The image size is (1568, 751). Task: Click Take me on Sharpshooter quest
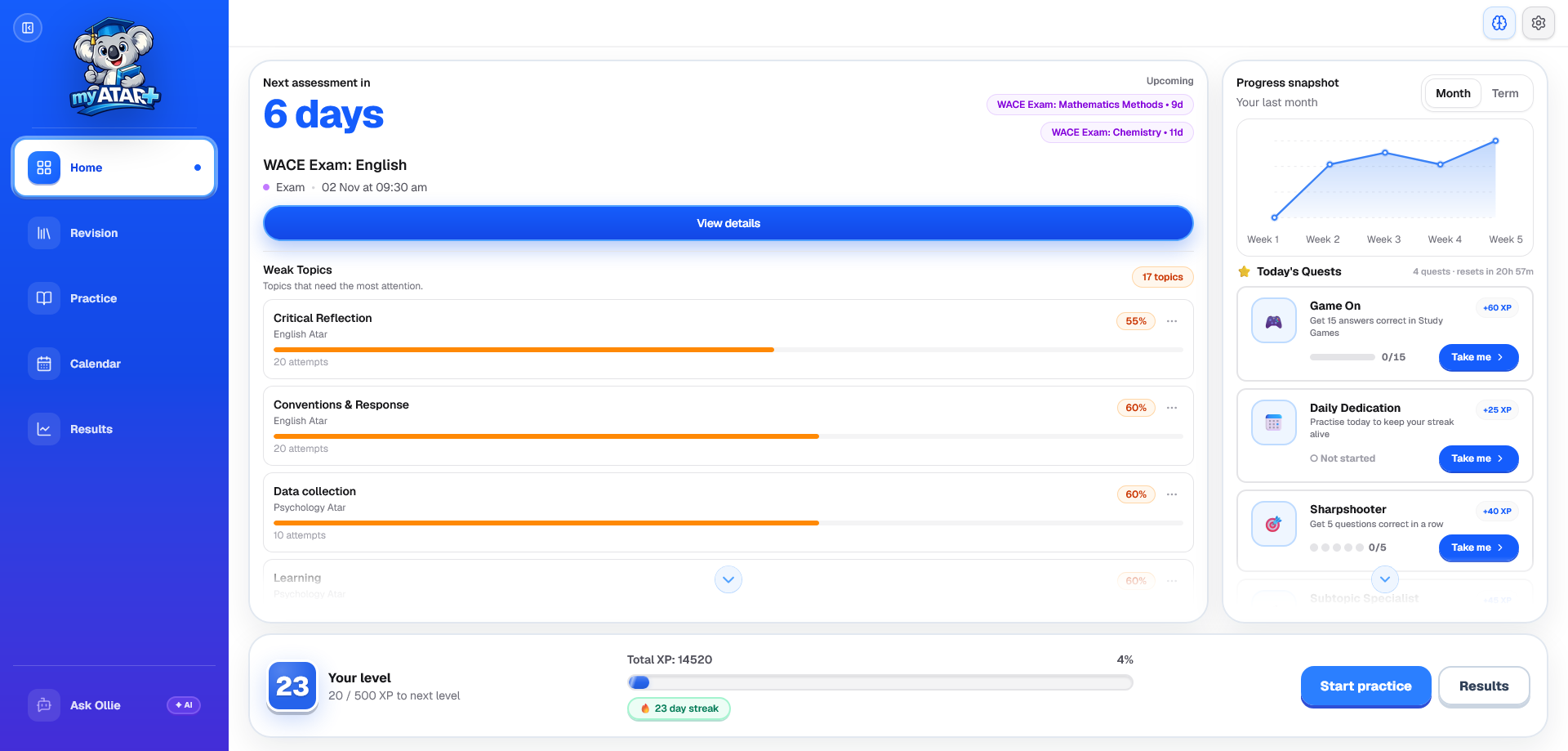tap(1478, 548)
